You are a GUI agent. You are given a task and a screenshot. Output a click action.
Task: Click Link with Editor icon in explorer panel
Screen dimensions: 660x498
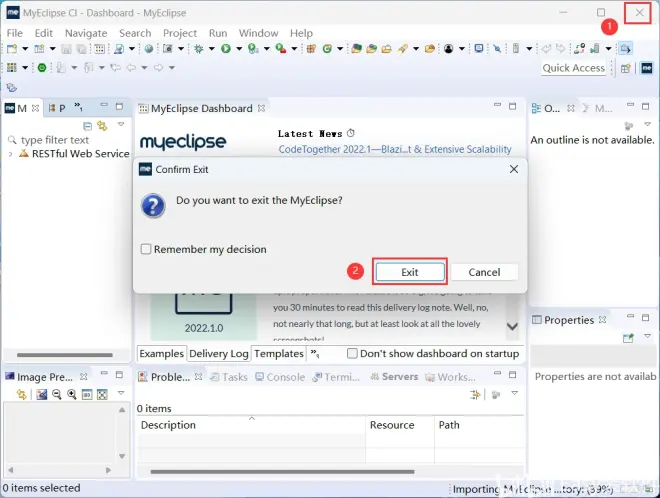click(102, 125)
